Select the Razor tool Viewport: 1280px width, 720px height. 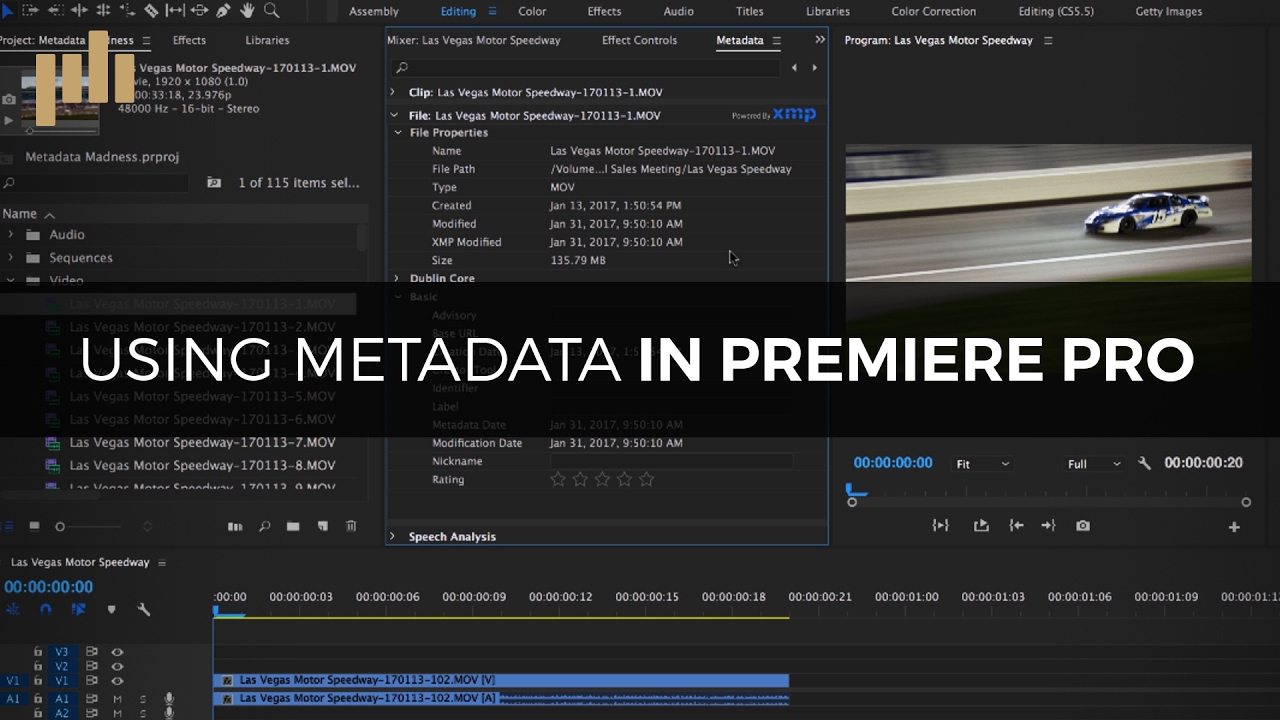point(151,11)
